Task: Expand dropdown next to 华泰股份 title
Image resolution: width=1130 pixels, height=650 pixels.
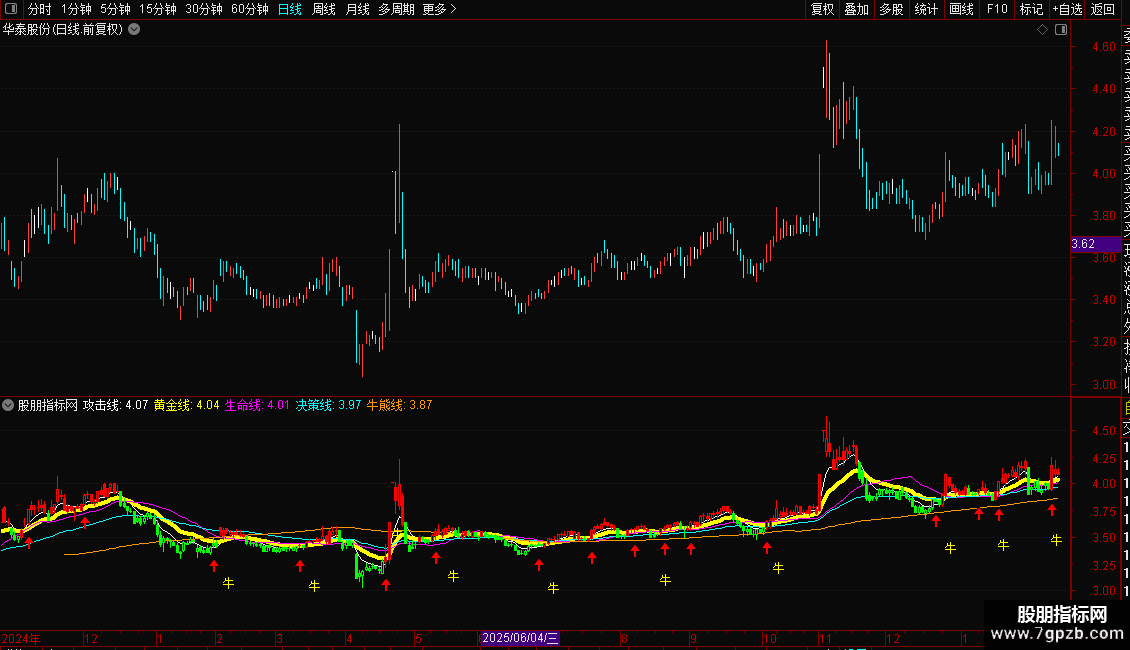Action: pyautogui.click(x=134, y=30)
